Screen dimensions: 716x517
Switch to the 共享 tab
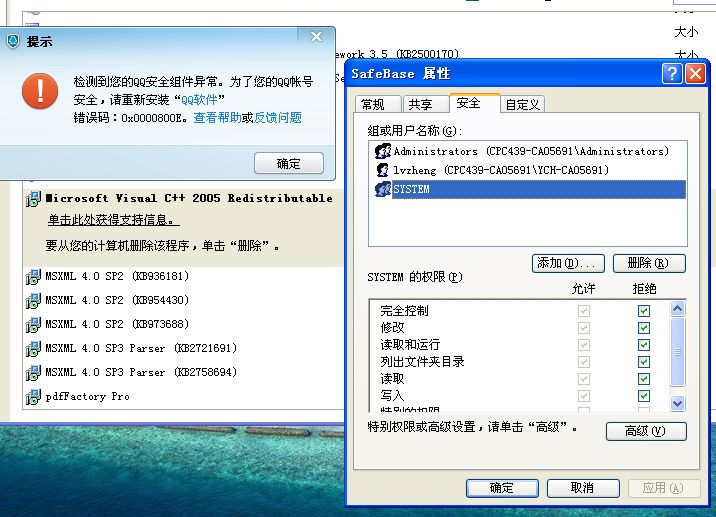(425, 105)
